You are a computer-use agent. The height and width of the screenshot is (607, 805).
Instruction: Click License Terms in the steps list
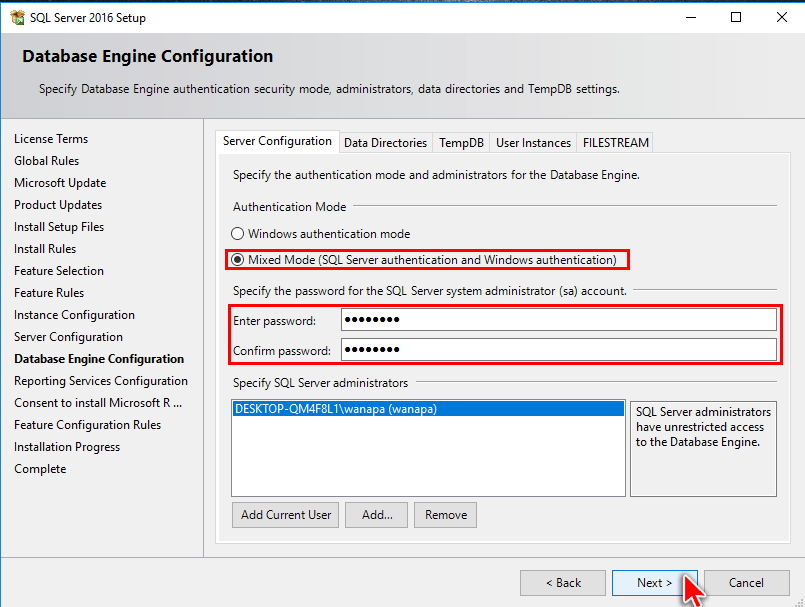51,139
